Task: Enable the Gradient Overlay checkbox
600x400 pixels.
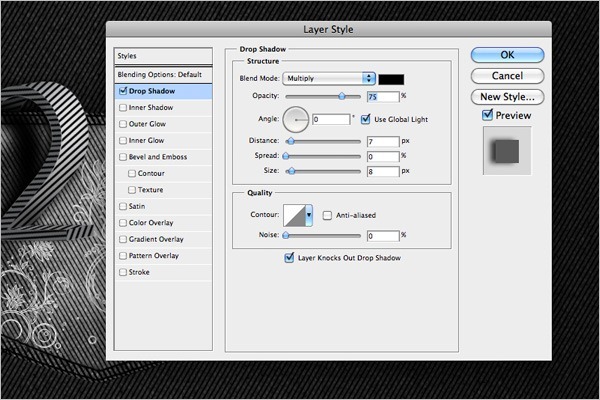Action: click(123, 239)
